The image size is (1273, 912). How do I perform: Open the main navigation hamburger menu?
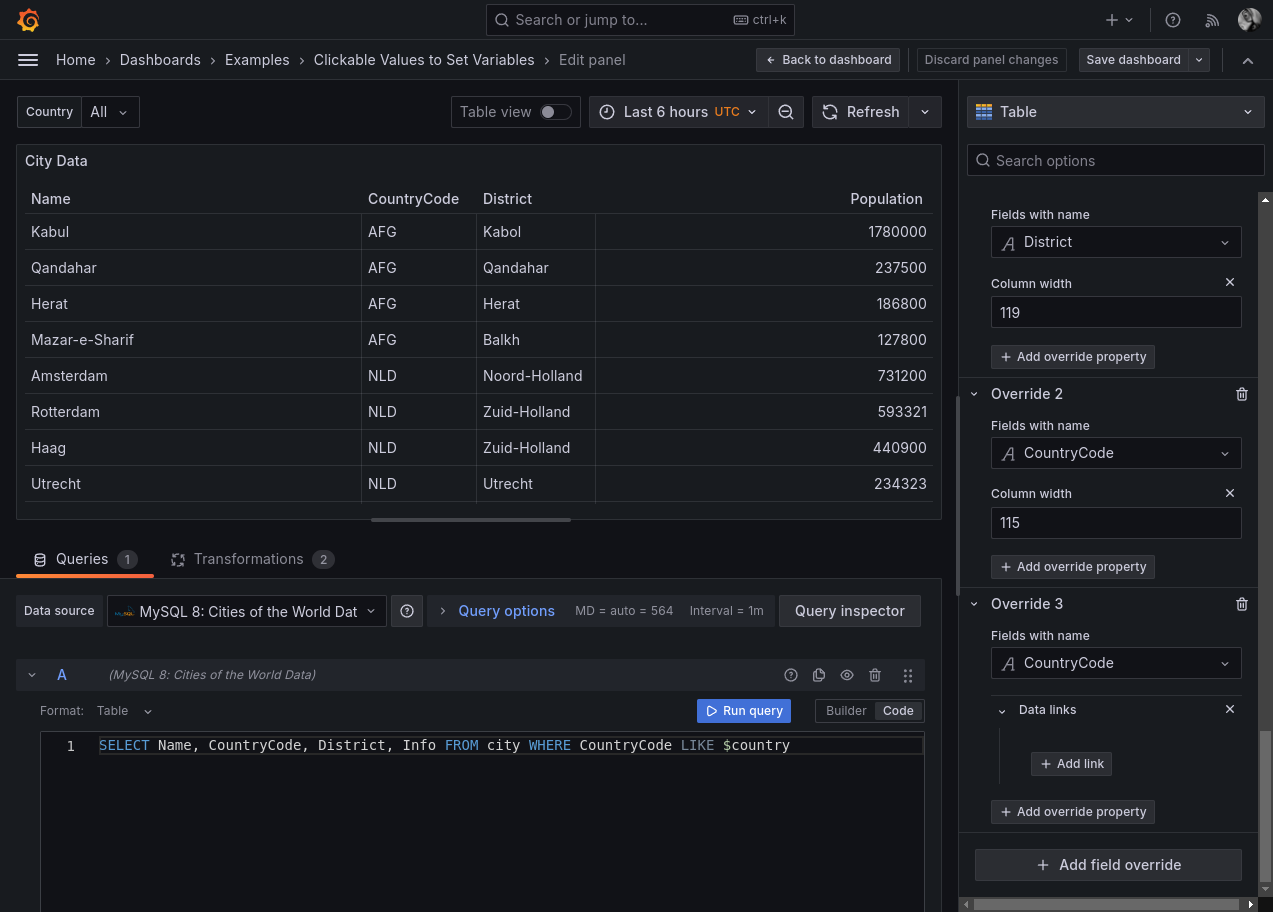(x=28, y=60)
